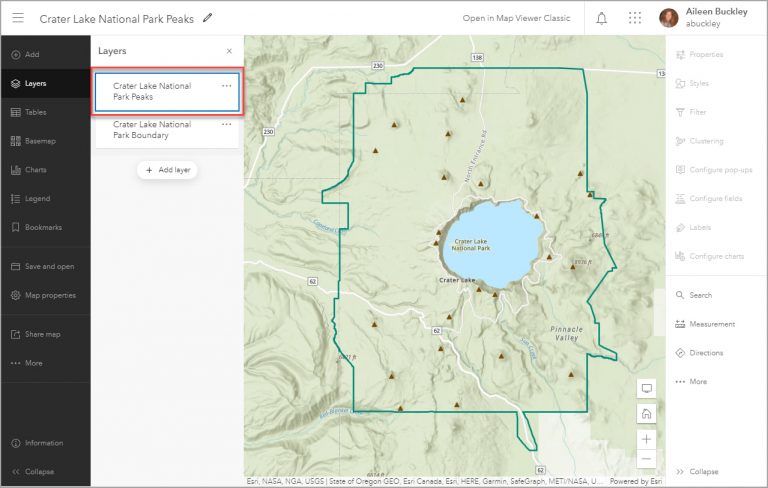Screen dimensions: 768x488
Task: Click Add in the left toolbar
Action: [46, 54]
